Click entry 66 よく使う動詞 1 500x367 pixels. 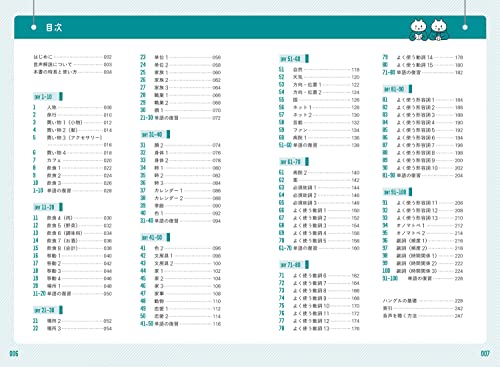point(319,210)
